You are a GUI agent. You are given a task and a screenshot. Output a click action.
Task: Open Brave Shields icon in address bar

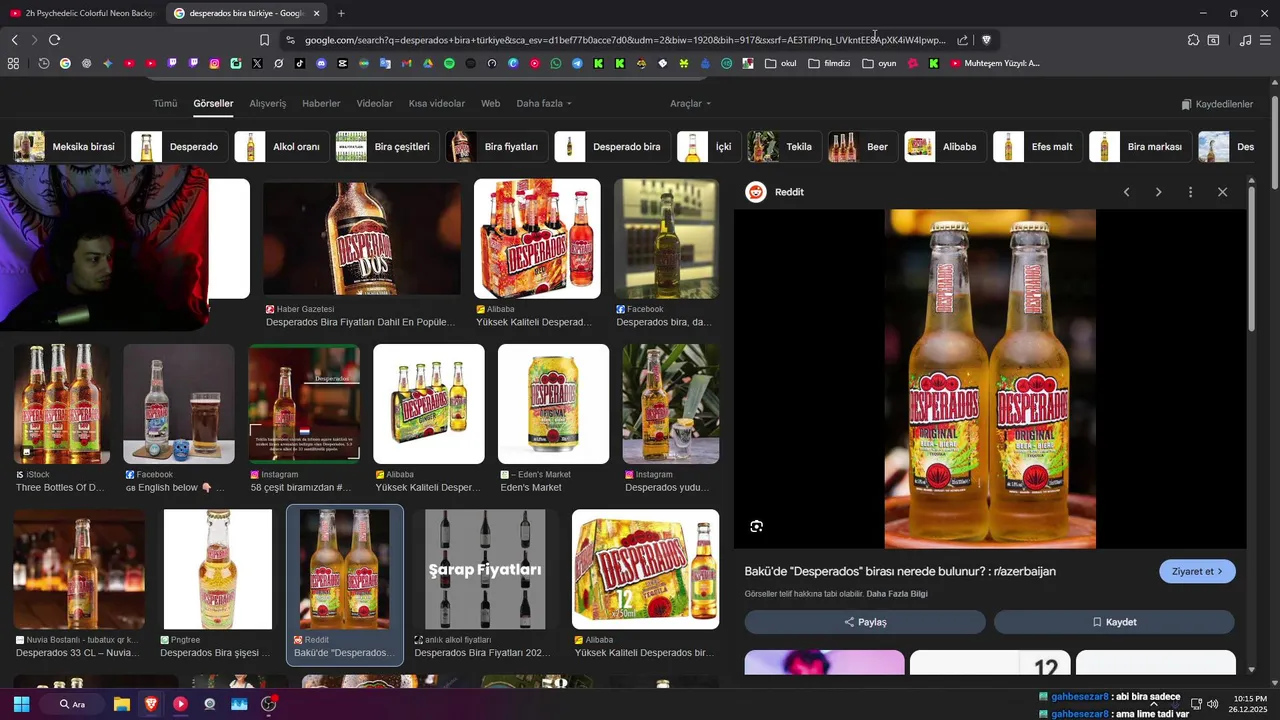click(986, 40)
